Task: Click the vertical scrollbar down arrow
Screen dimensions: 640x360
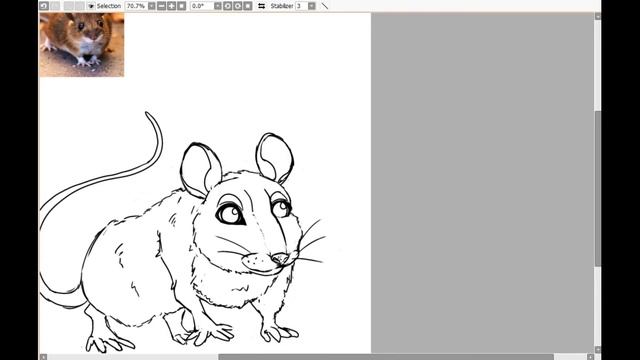Action: coord(598,350)
